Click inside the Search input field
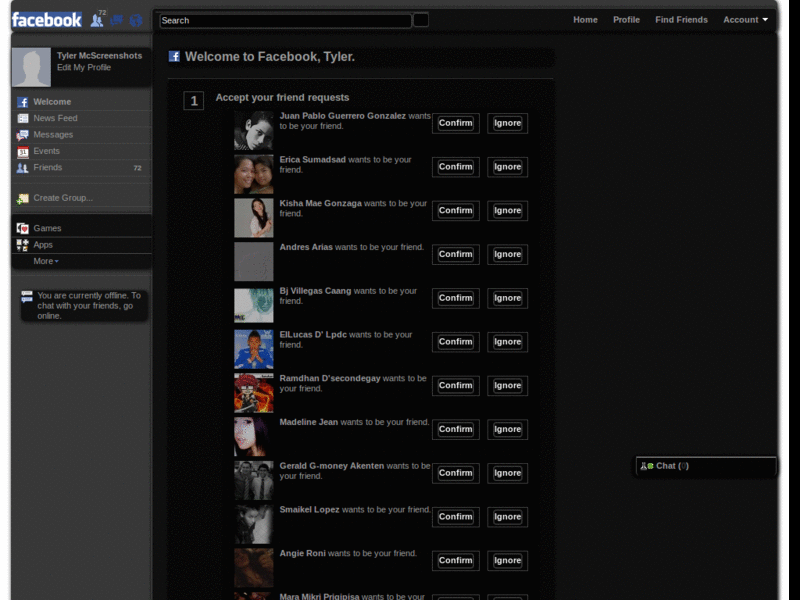Viewport: 800px width, 600px height. coord(285,20)
